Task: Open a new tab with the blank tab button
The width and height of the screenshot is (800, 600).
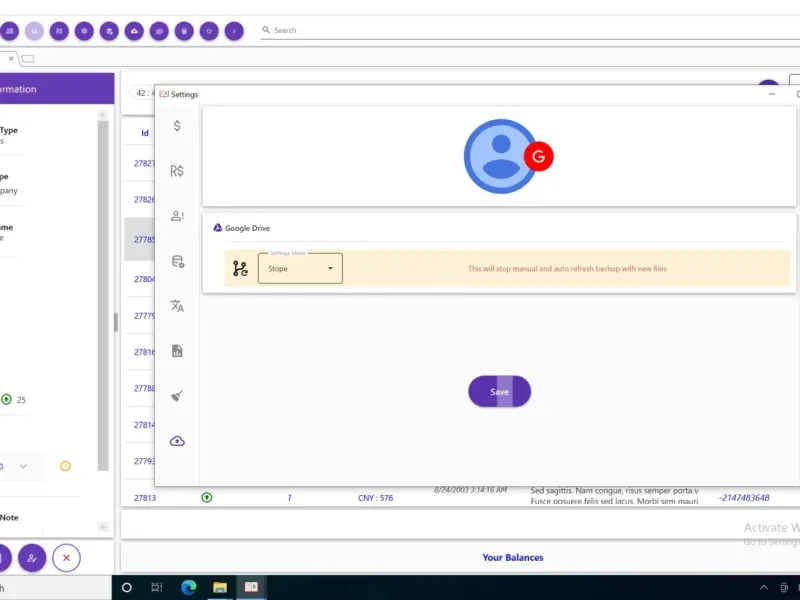Action: (28, 59)
